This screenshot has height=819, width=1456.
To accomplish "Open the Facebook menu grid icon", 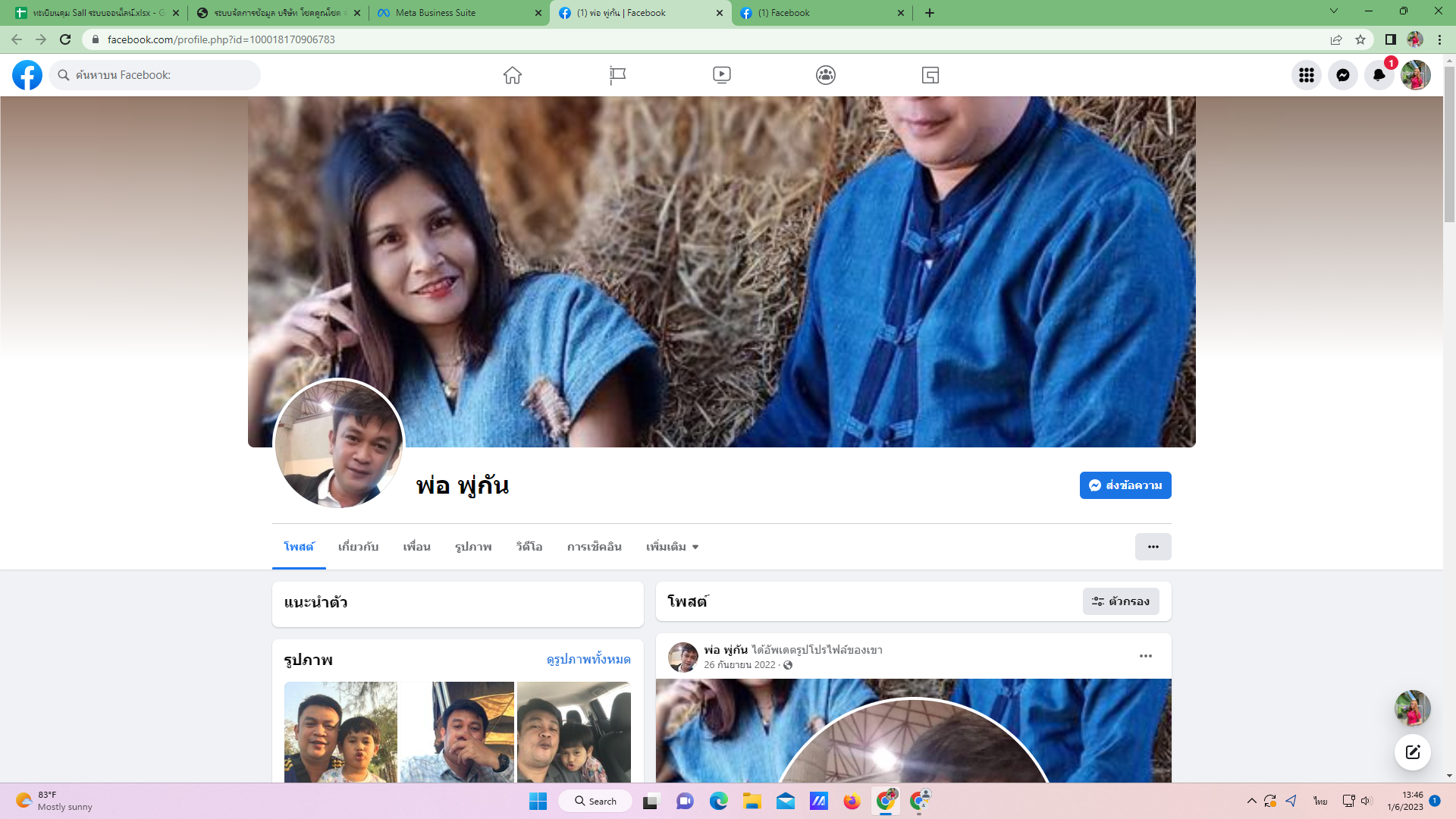I will (x=1306, y=75).
